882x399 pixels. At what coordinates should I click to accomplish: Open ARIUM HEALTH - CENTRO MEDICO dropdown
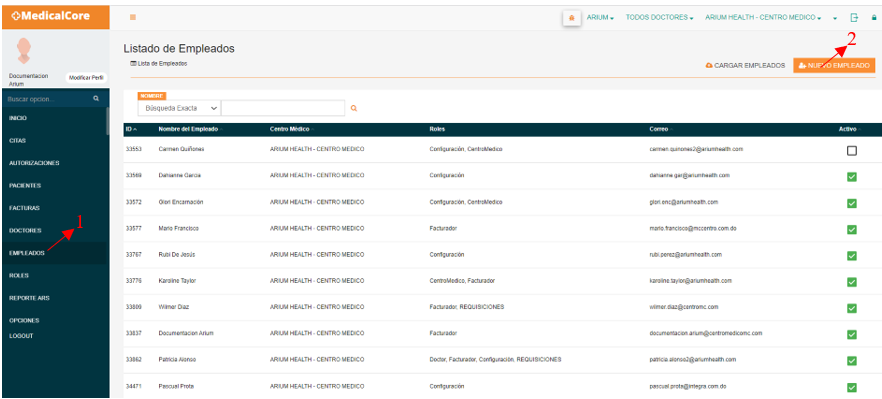pos(763,18)
